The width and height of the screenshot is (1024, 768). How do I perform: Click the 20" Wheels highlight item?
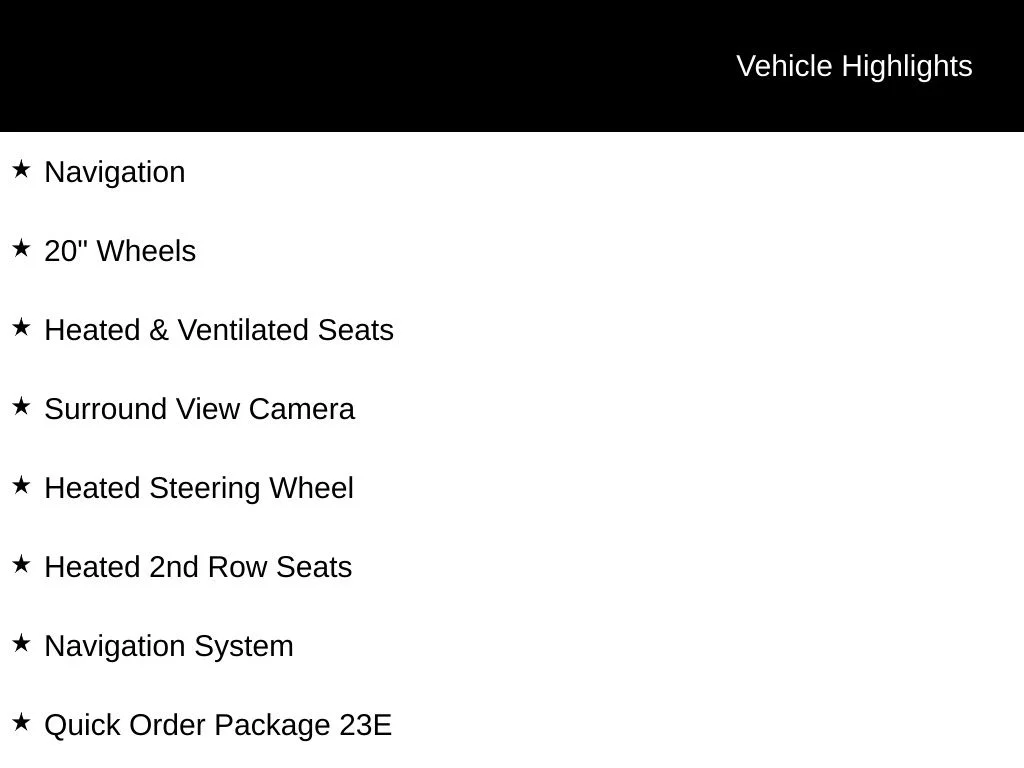(120, 251)
